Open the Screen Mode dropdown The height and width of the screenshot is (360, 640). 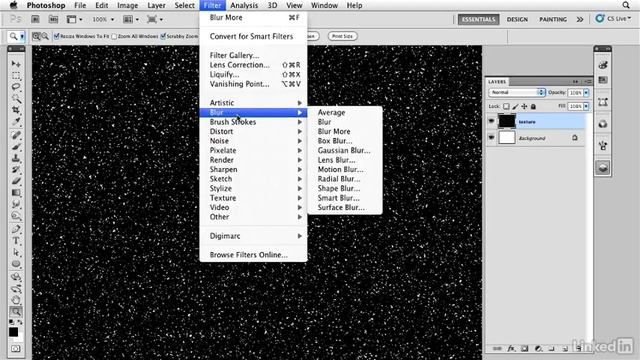click(x=155, y=19)
